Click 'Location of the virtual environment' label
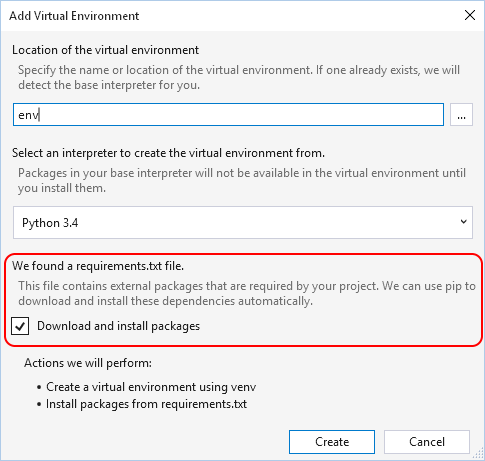This screenshot has height=461, width=485. tap(105, 50)
